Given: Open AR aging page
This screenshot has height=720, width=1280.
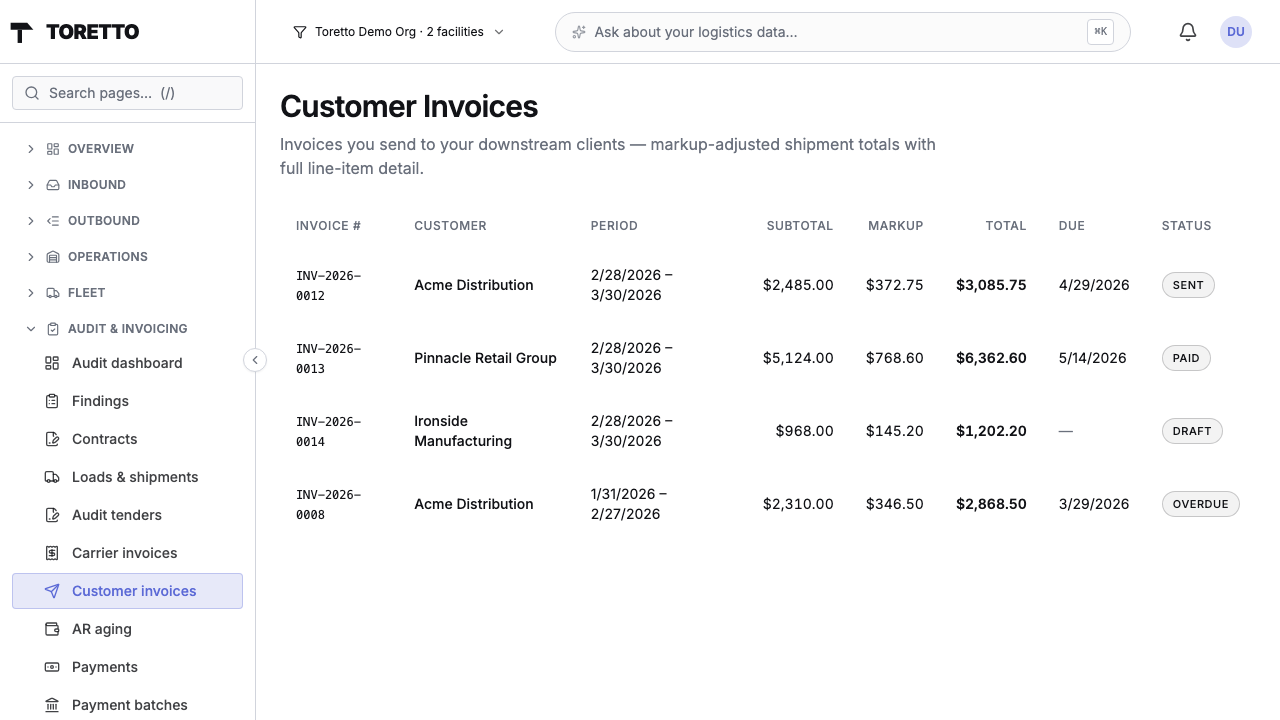Looking at the screenshot, I should click(x=127, y=629).
